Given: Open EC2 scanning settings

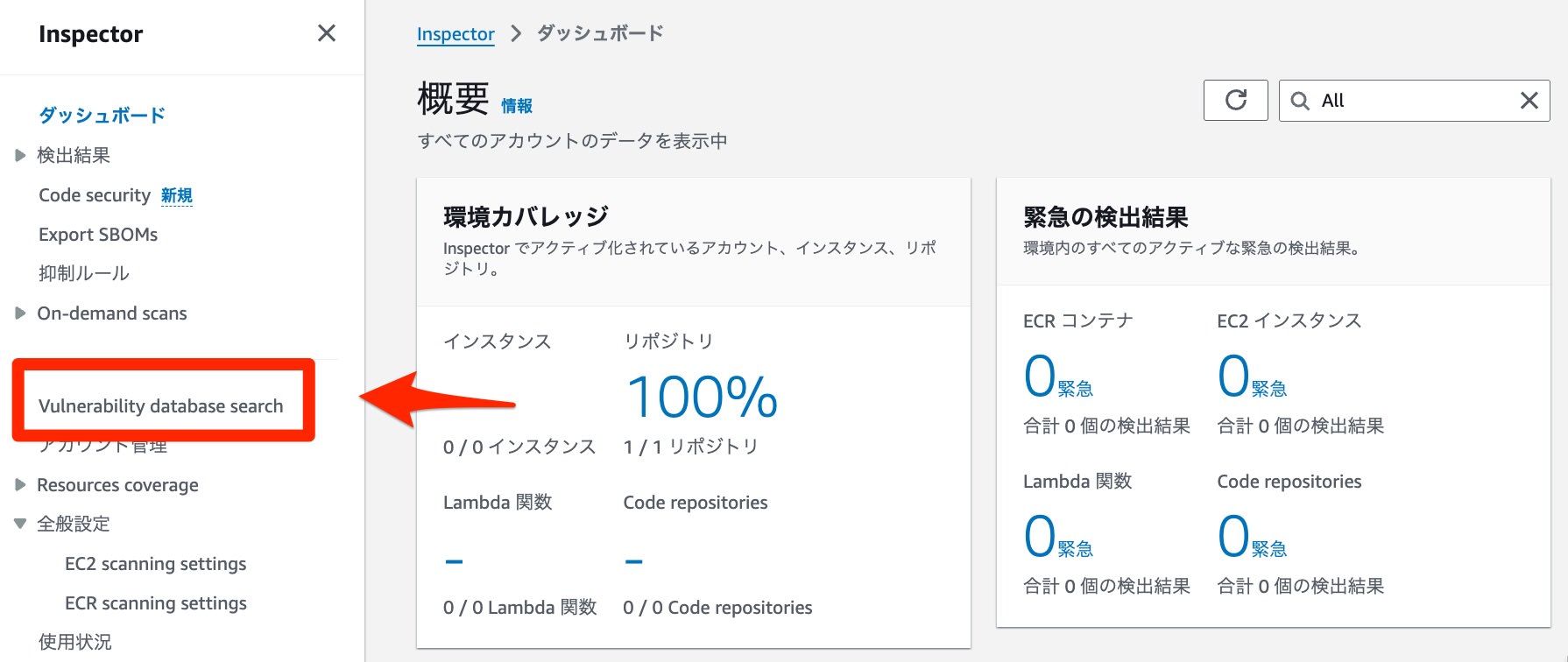Looking at the screenshot, I should 155,564.
